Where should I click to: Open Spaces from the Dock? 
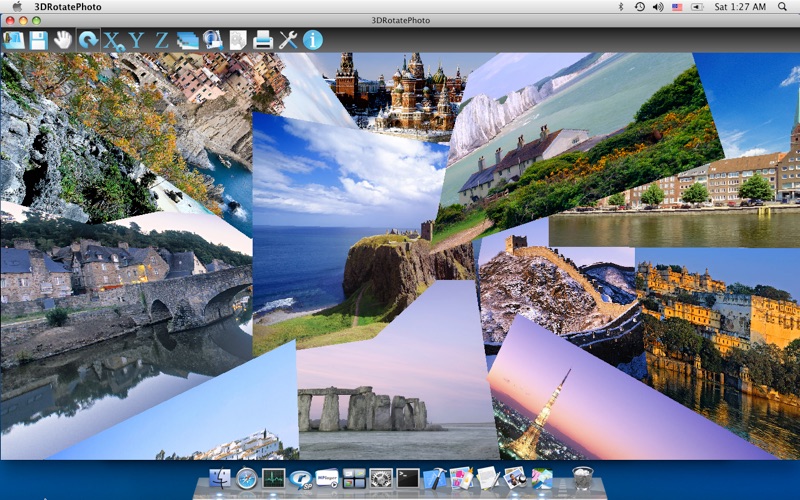click(x=354, y=479)
